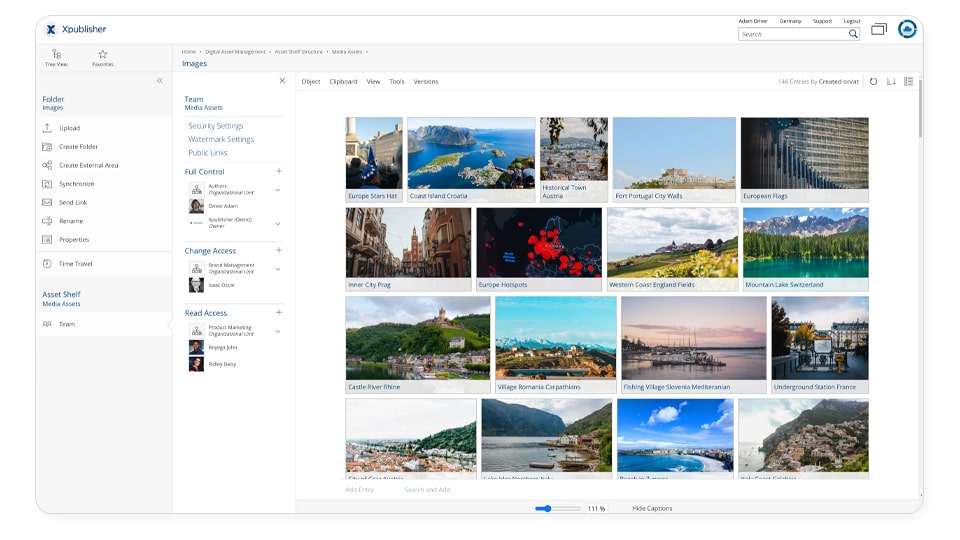This screenshot has width=960, height=540.
Task: Refresh the image list
Action: pos(874,81)
